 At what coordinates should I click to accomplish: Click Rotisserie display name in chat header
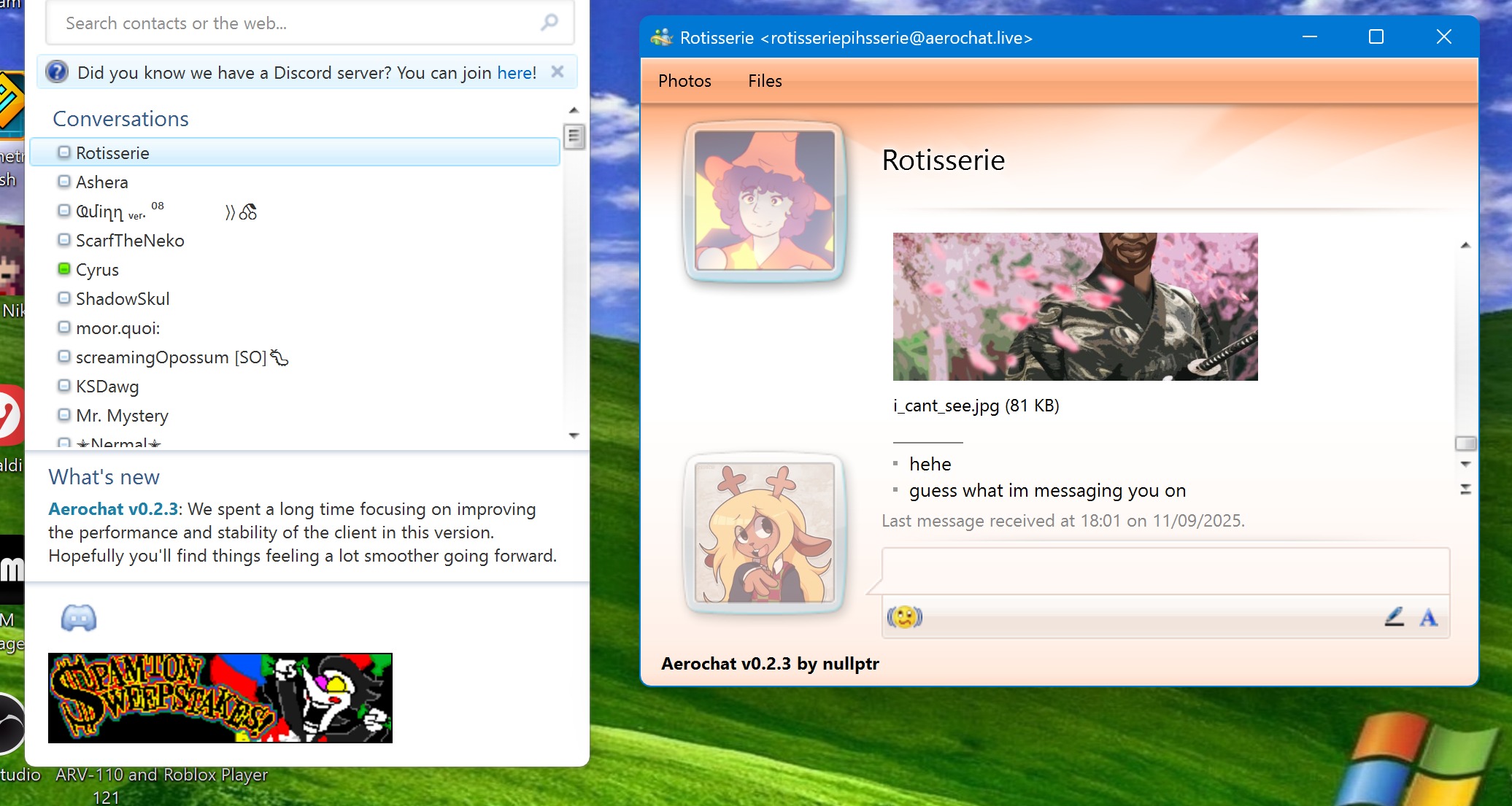pyautogui.click(x=944, y=160)
